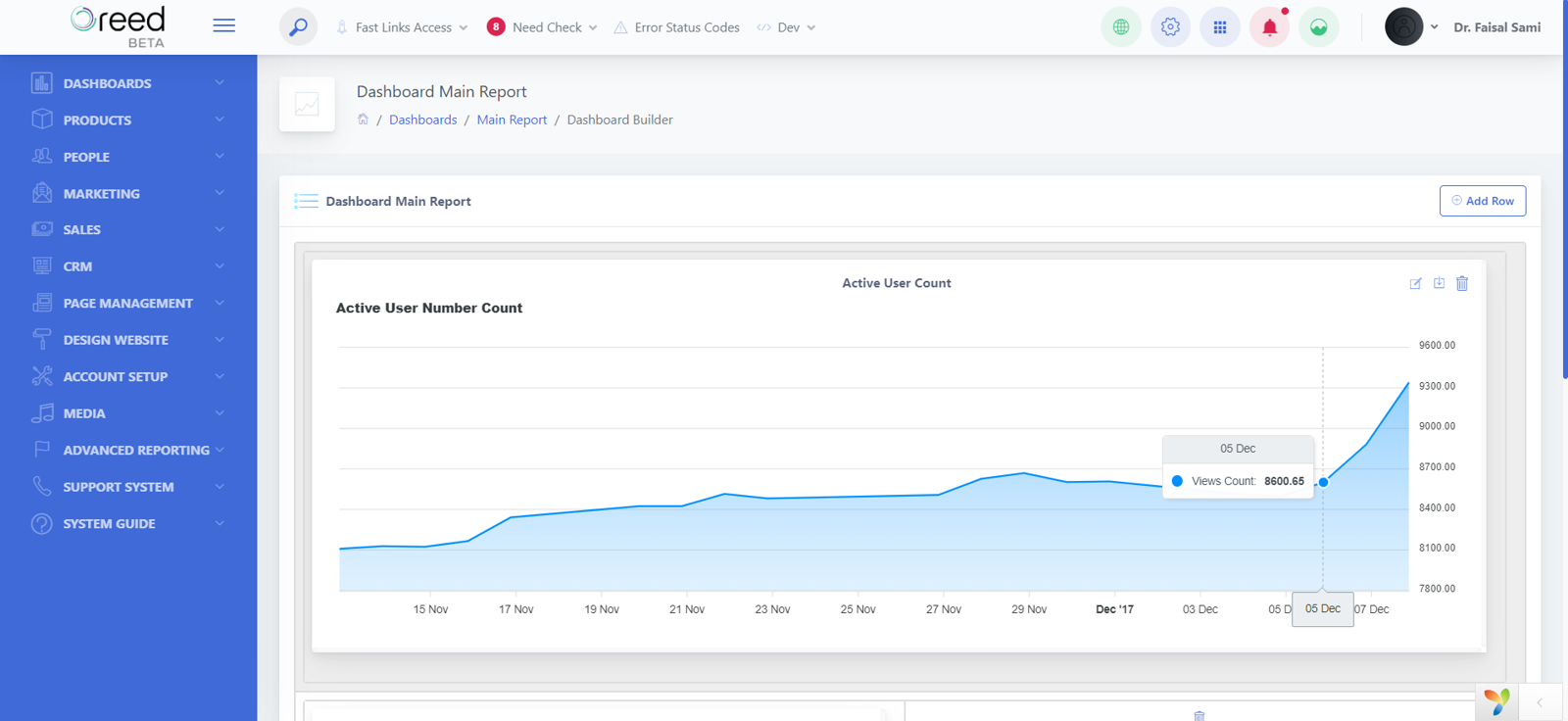The width and height of the screenshot is (1568, 721).
Task: Open the Dev dropdown
Action: click(x=786, y=27)
